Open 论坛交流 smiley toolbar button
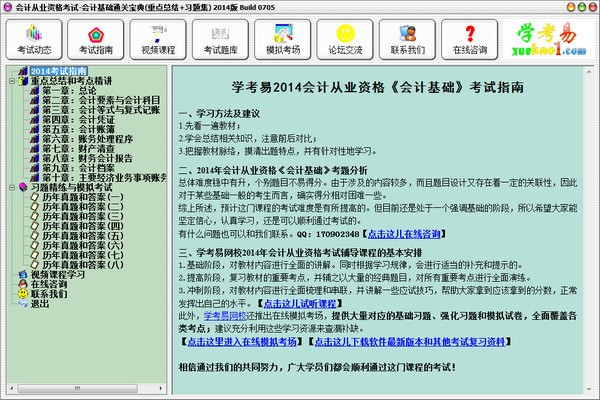600x400 pixels. (345, 40)
